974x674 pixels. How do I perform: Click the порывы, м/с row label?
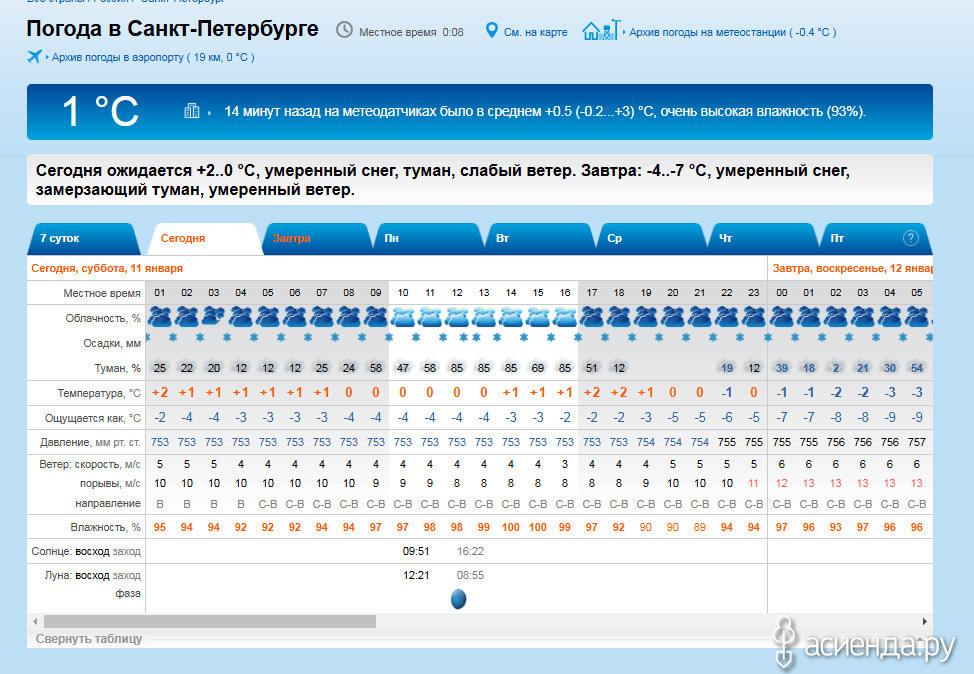point(110,484)
